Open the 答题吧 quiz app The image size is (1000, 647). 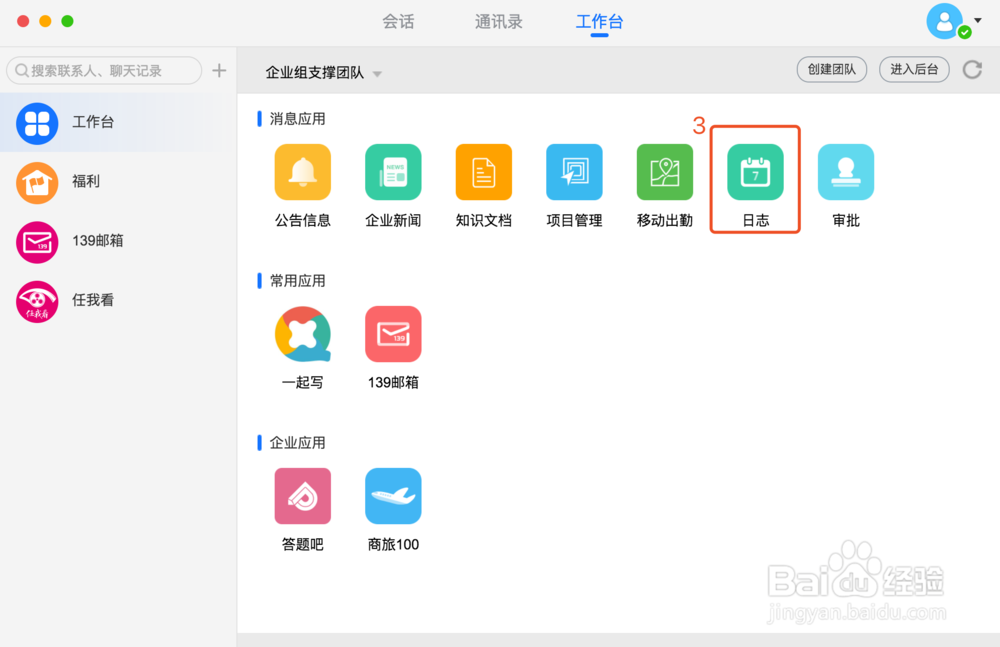click(302, 495)
